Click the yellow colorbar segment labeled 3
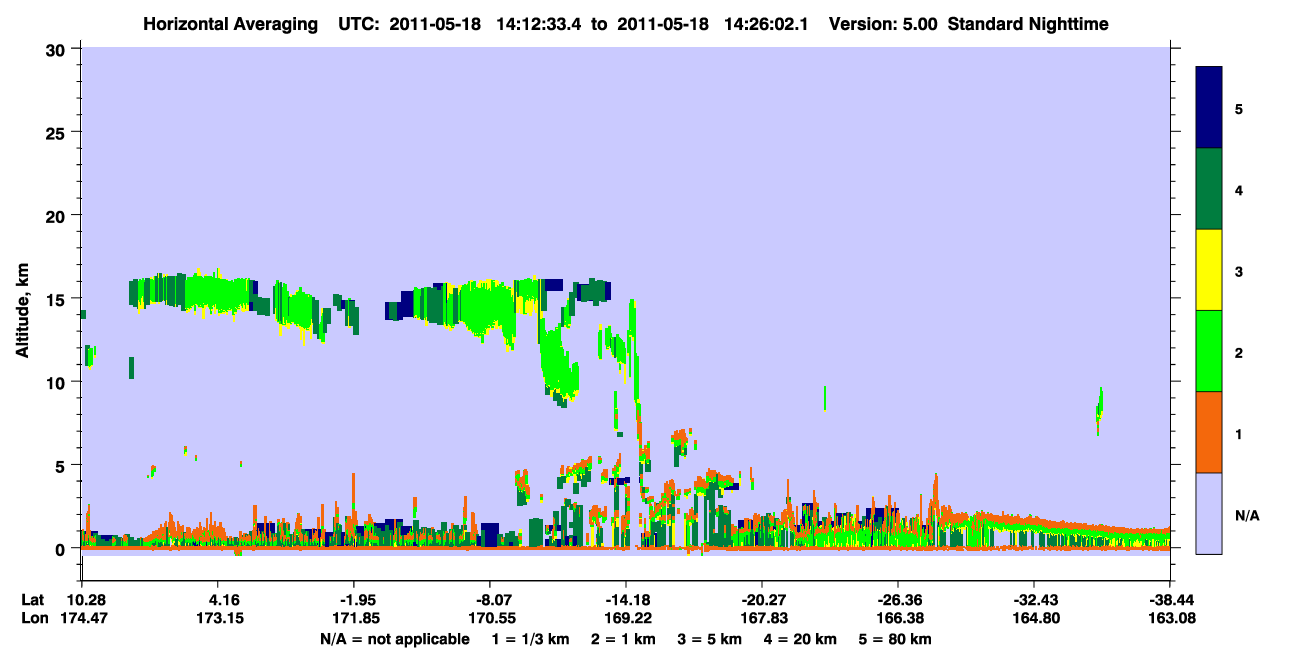The height and width of the screenshot is (667, 1300). [1210, 270]
